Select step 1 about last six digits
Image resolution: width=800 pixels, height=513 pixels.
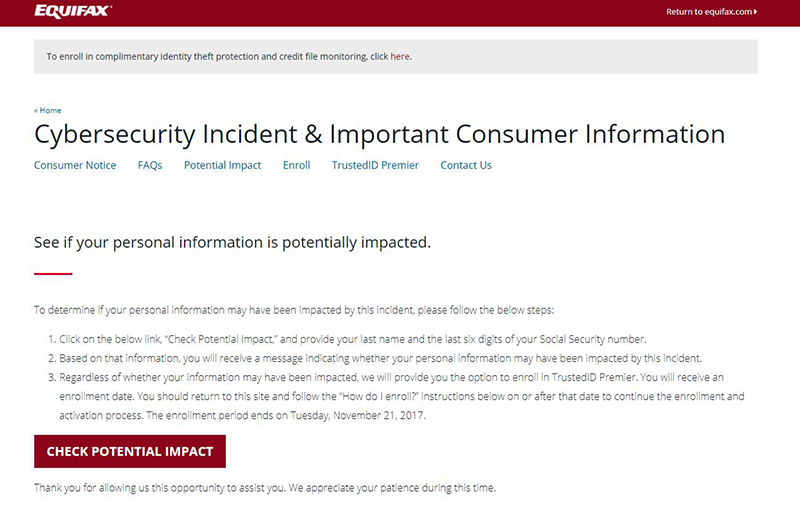[x=347, y=339]
